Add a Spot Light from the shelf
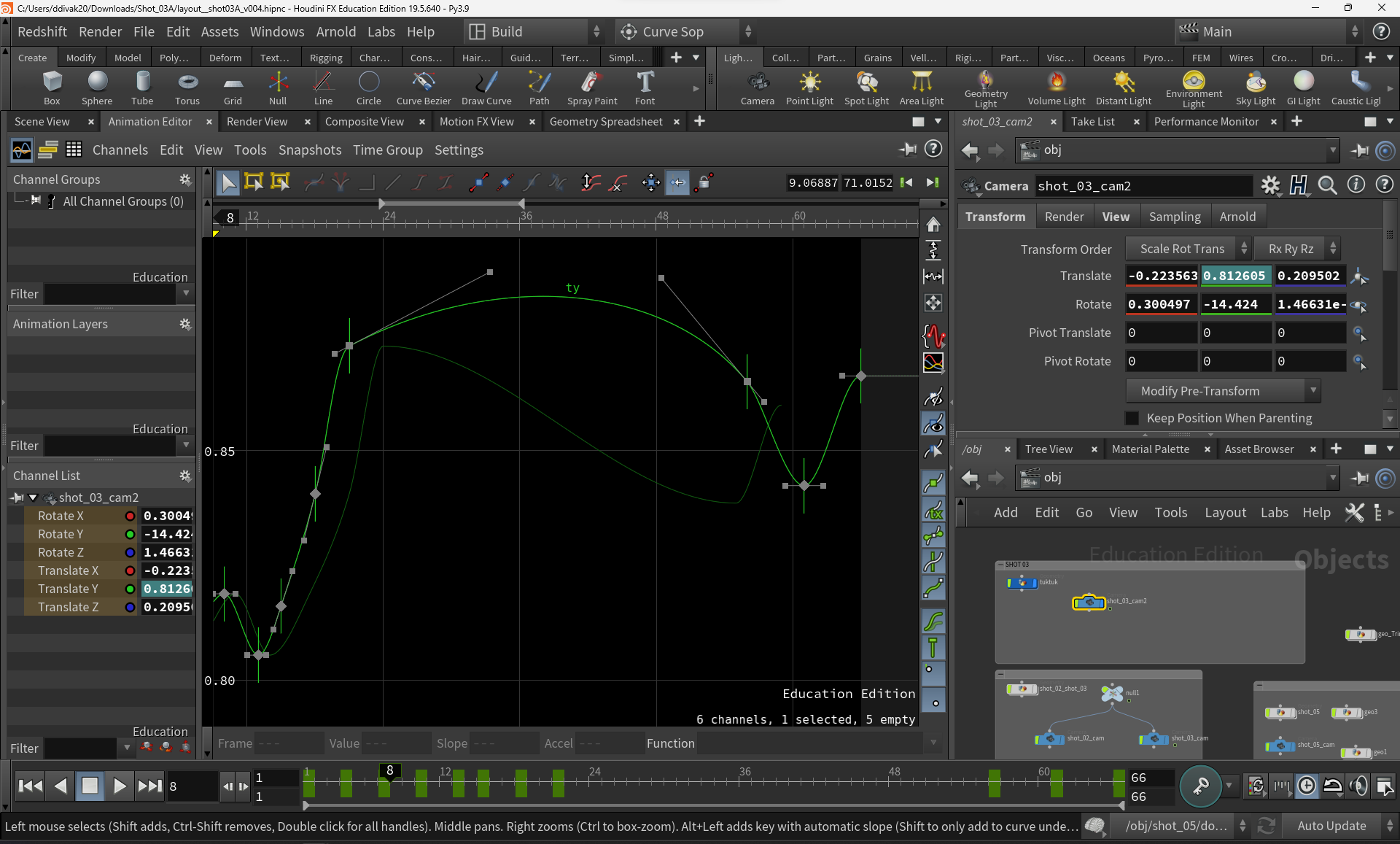This screenshot has height=844, width=1400. click(866, 88)
